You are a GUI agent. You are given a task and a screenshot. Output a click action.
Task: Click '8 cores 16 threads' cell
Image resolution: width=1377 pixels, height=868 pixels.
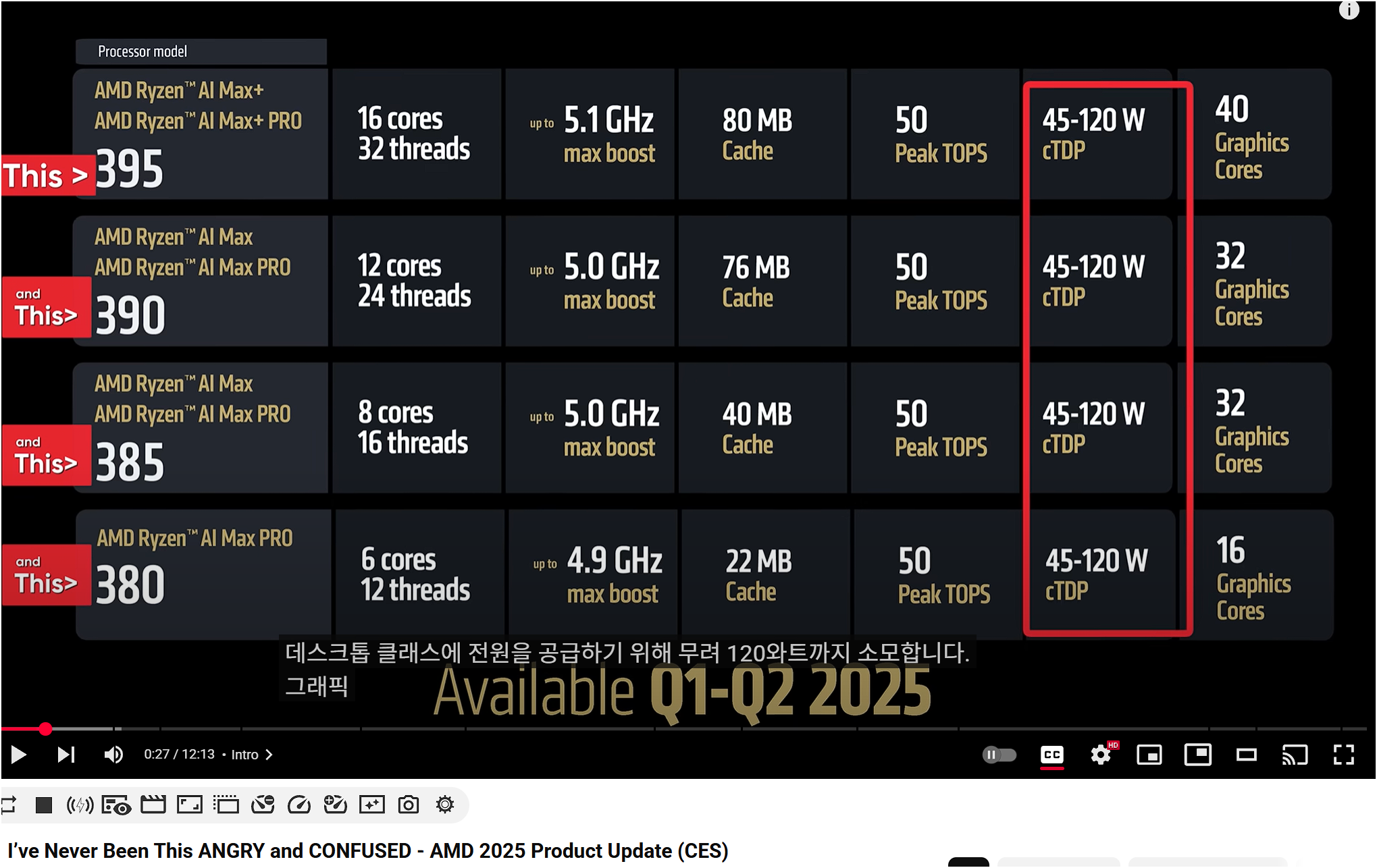(417, 428)
